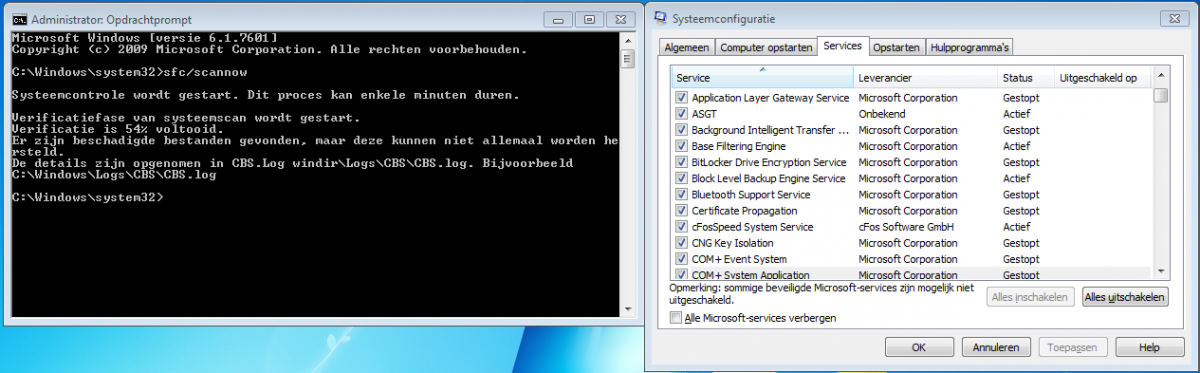
Task: Open Help in Systeemconfiguratie
Action: (1149, 347)
